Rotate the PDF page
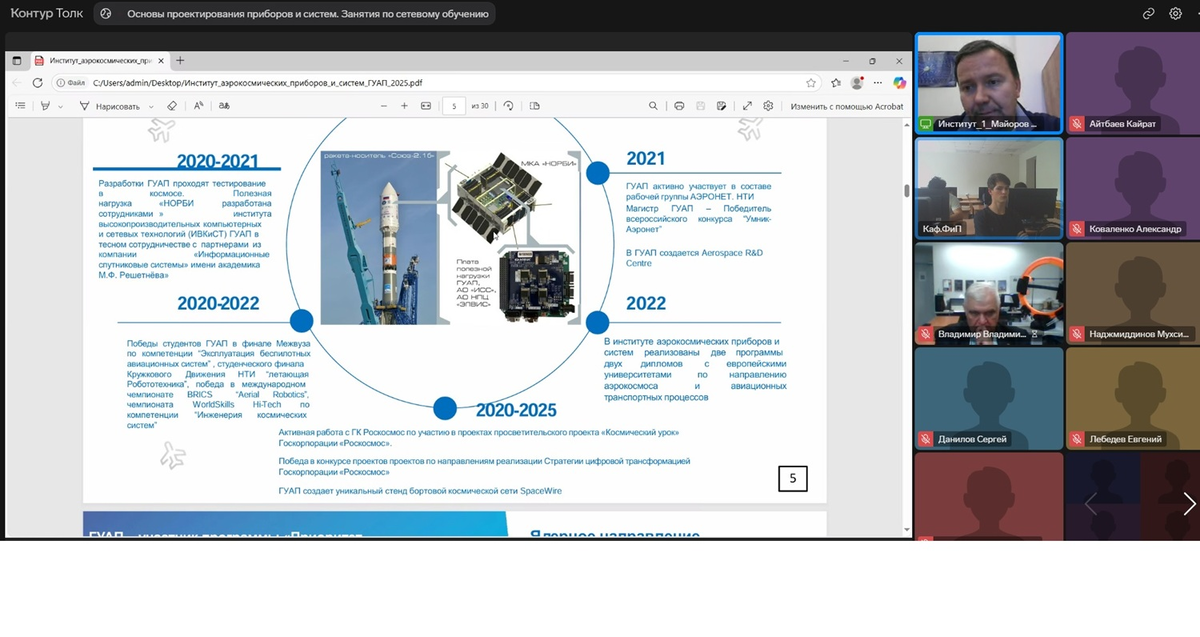This screenshot has width=1200, height=637. coord(508,106)
